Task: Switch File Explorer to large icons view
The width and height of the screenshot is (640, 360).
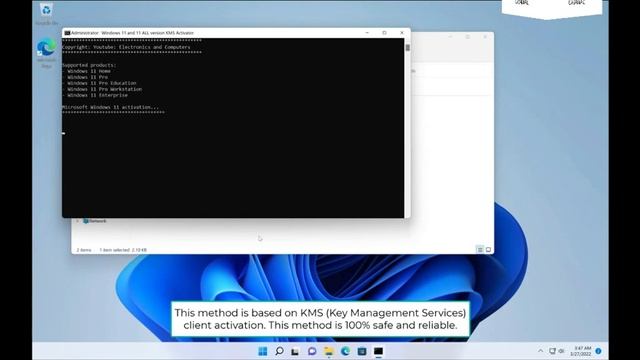Action: click(488, 249)
